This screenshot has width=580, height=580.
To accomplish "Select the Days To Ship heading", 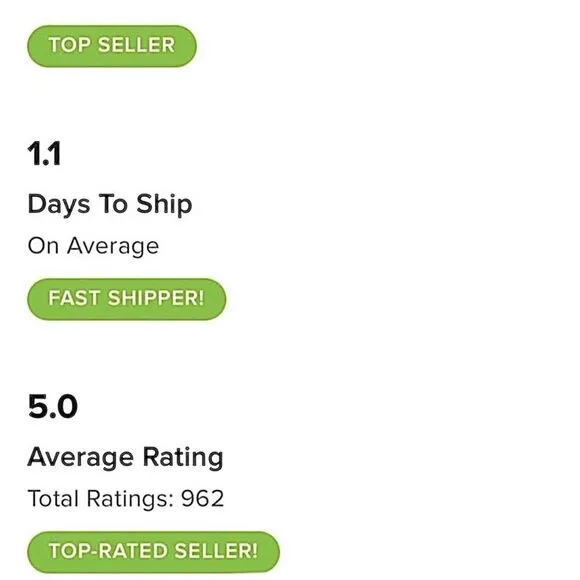I will pos(110,204).
